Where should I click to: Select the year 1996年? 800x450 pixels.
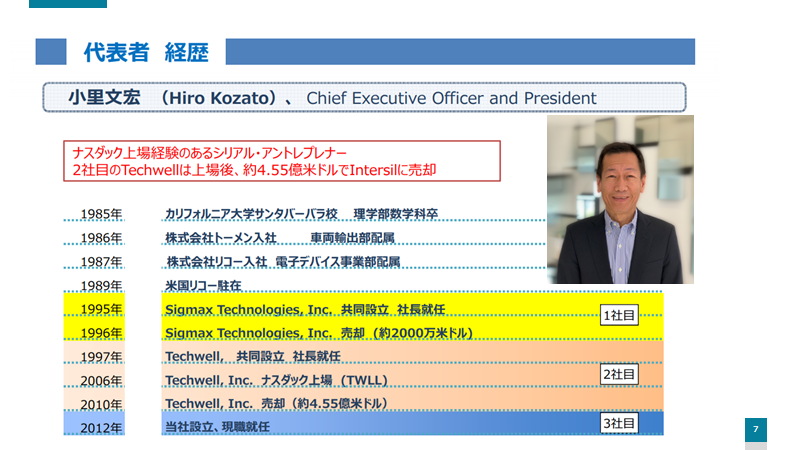click(x=101, y=333)
